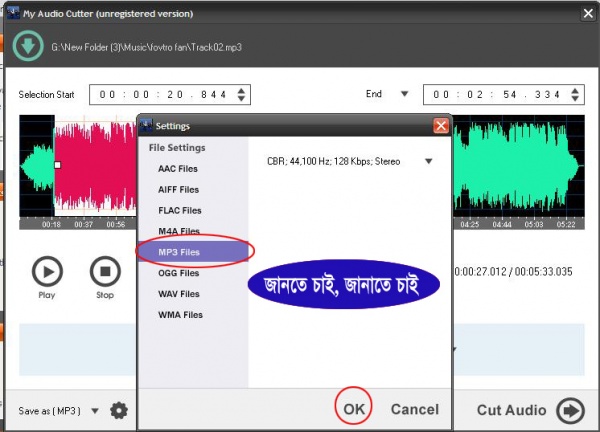Click the Track02.mp3 file path text
Viewport: 600px width, 432px height.
[x=147, y=47]
